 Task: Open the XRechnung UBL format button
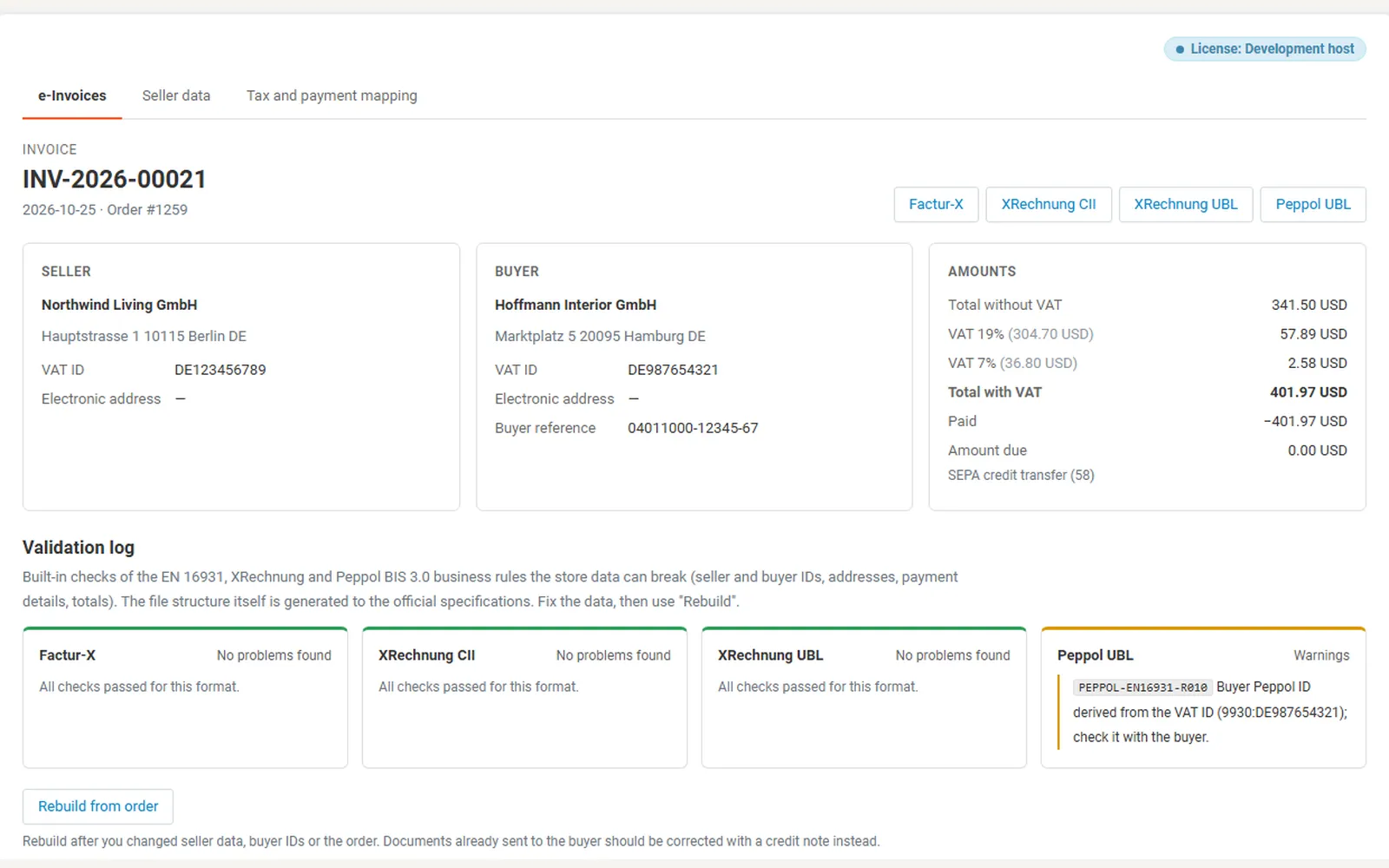click(1186, 204)
